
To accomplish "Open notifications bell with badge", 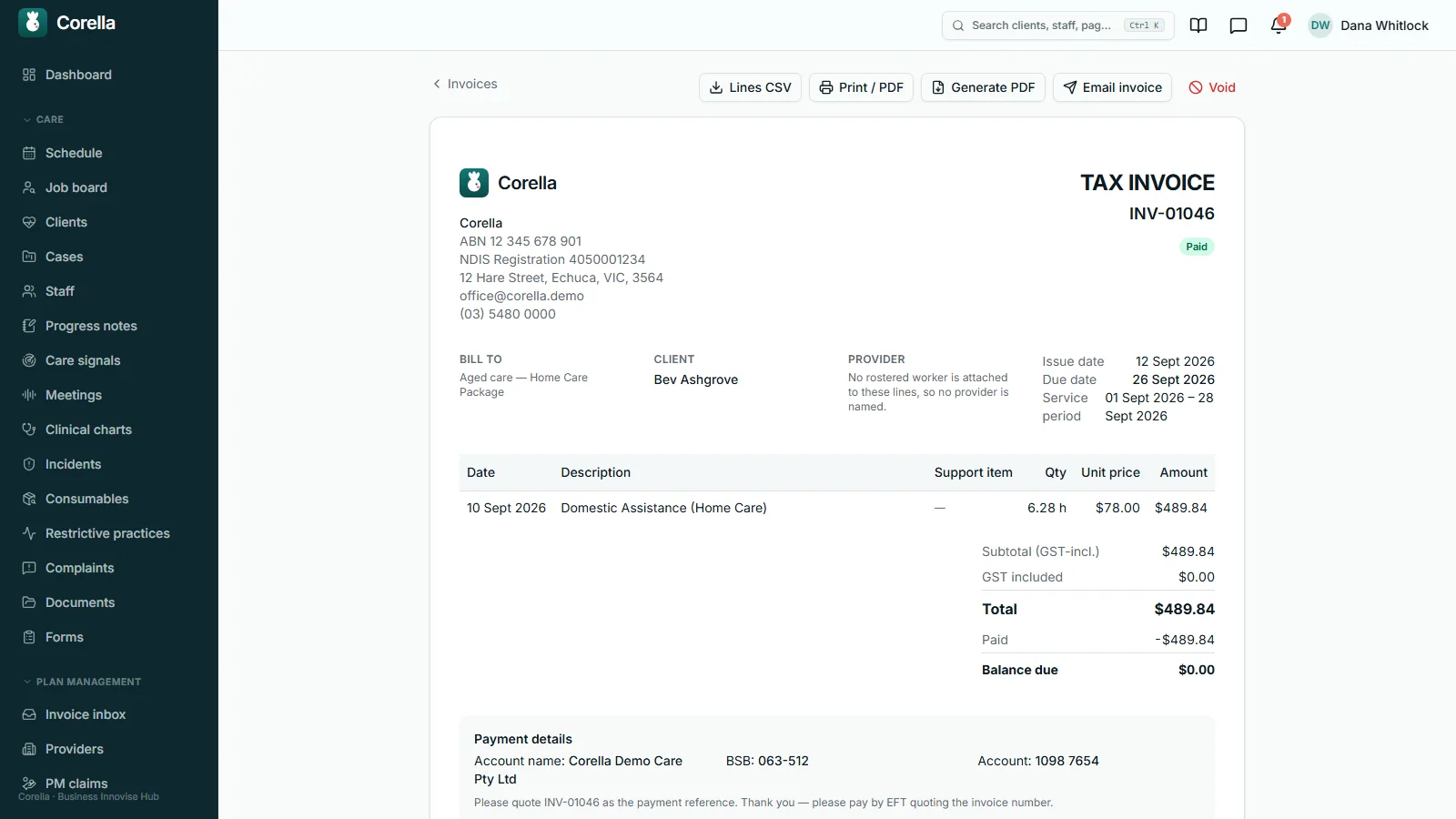I will point(1279,25).
